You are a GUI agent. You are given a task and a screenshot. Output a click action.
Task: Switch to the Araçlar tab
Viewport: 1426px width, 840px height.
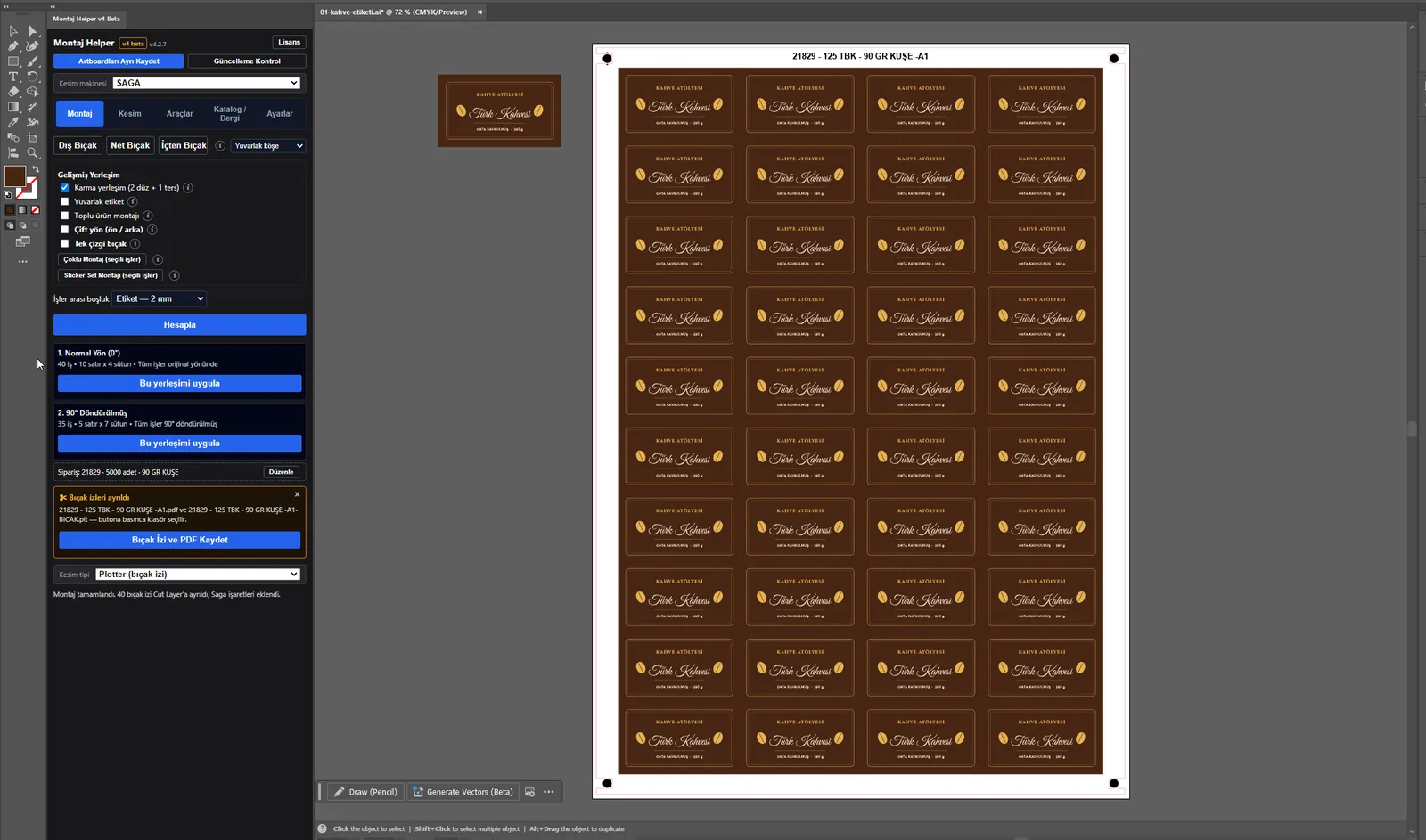coord(180,114)
